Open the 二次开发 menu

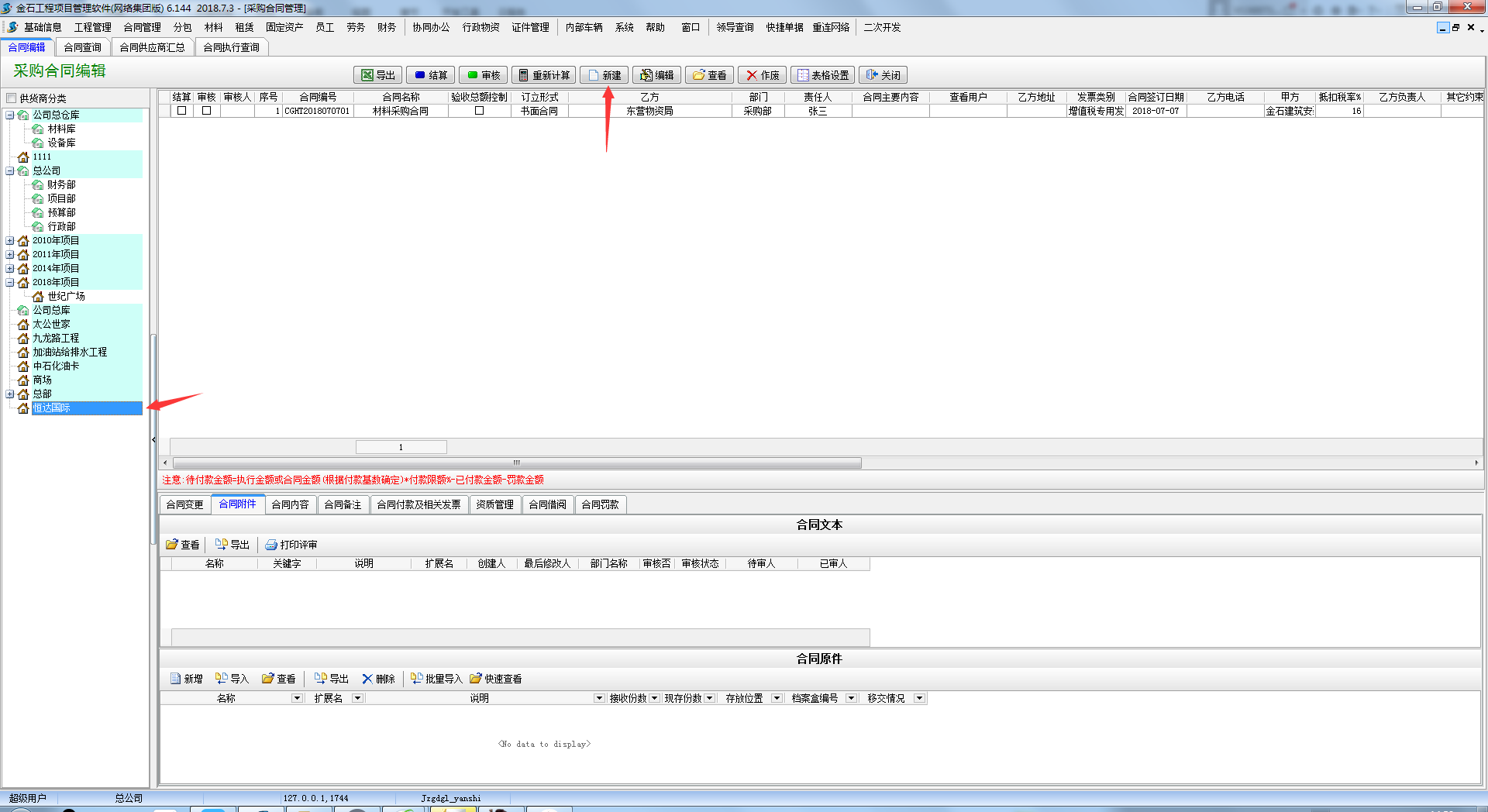click(x=882, y=27)
